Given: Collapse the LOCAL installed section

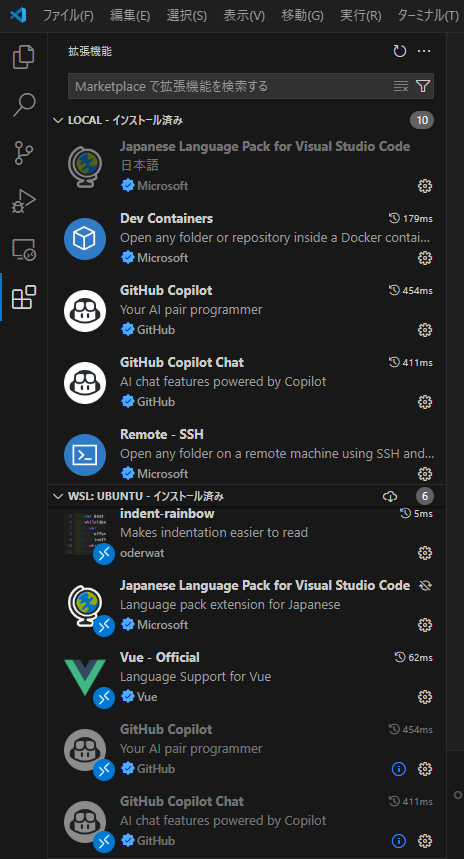Looking at the screenshot, I should (x=58, y=120).
